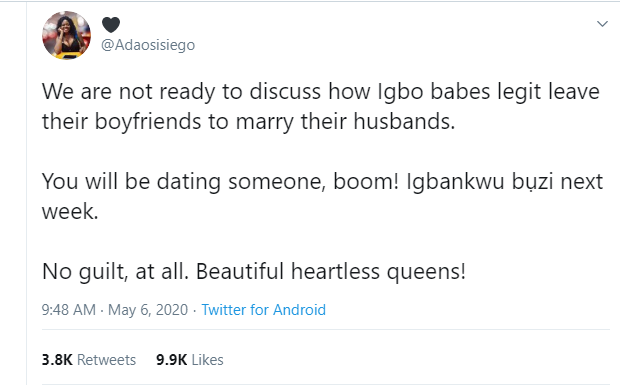Open the tweet author's profile picture
Screen dimensions: 620x385
tap(66, 35)
